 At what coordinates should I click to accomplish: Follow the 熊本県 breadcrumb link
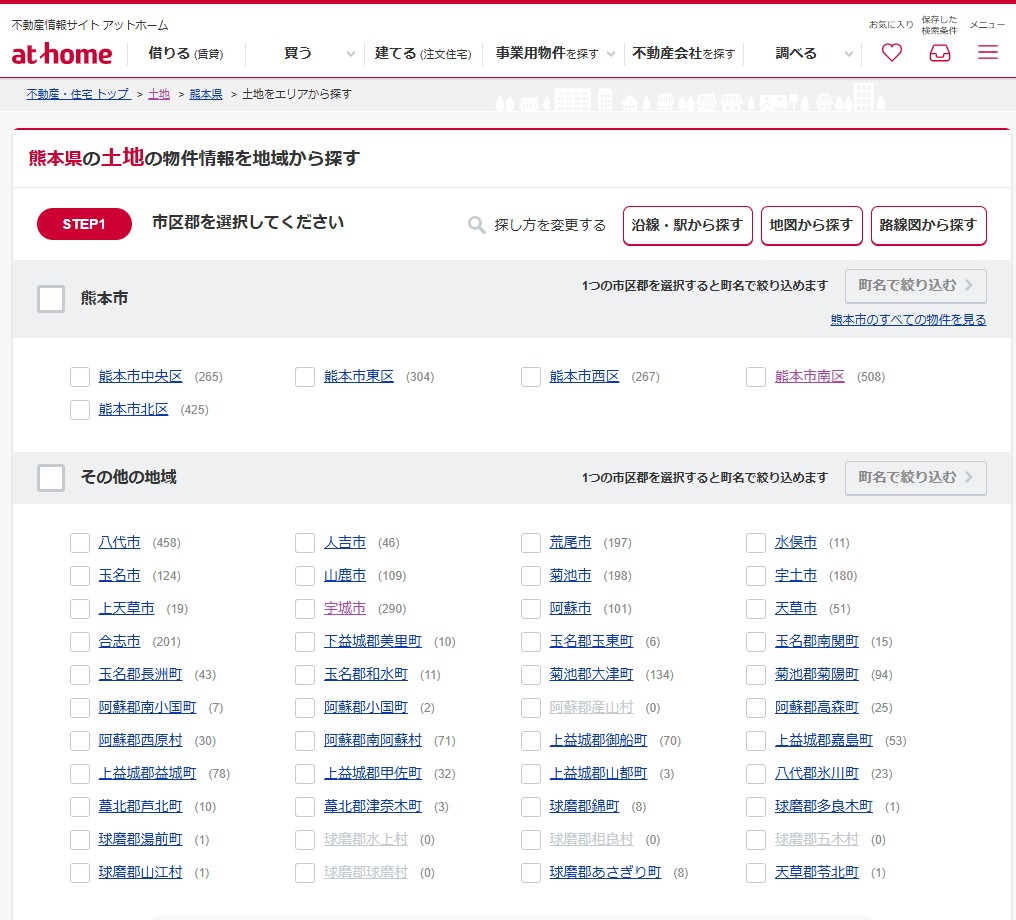[x=205, y=94]
